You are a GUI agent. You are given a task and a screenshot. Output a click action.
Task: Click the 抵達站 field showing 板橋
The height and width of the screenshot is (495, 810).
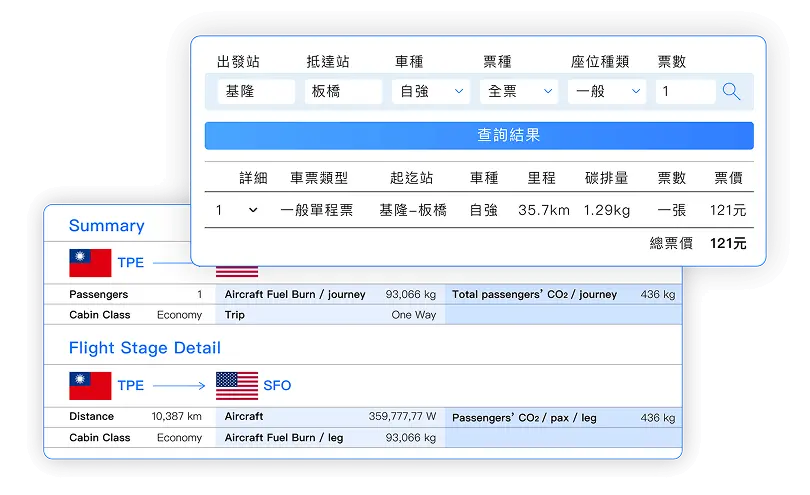343,91
